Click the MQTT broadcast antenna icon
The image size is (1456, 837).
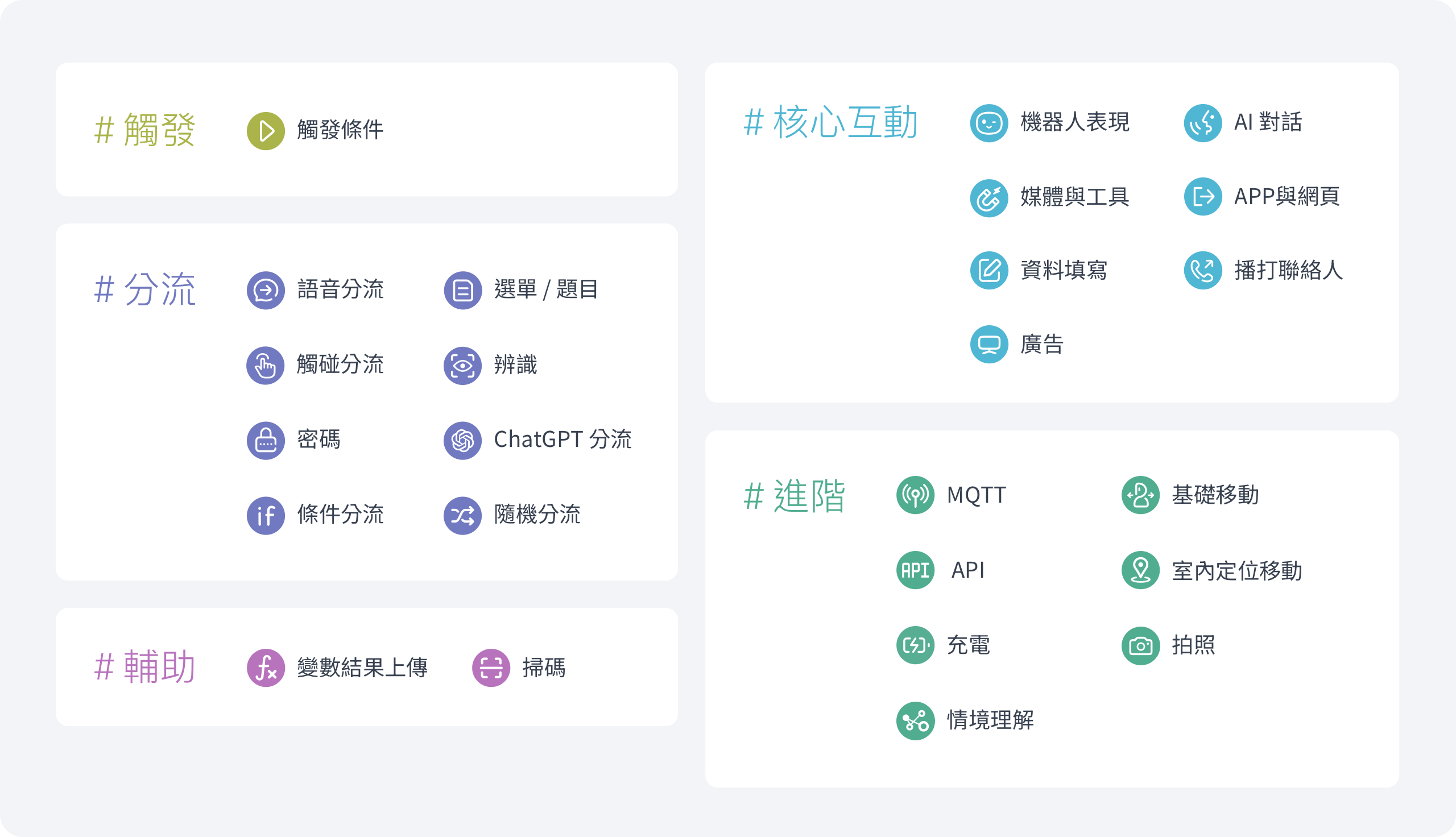(x=915, y=495)
